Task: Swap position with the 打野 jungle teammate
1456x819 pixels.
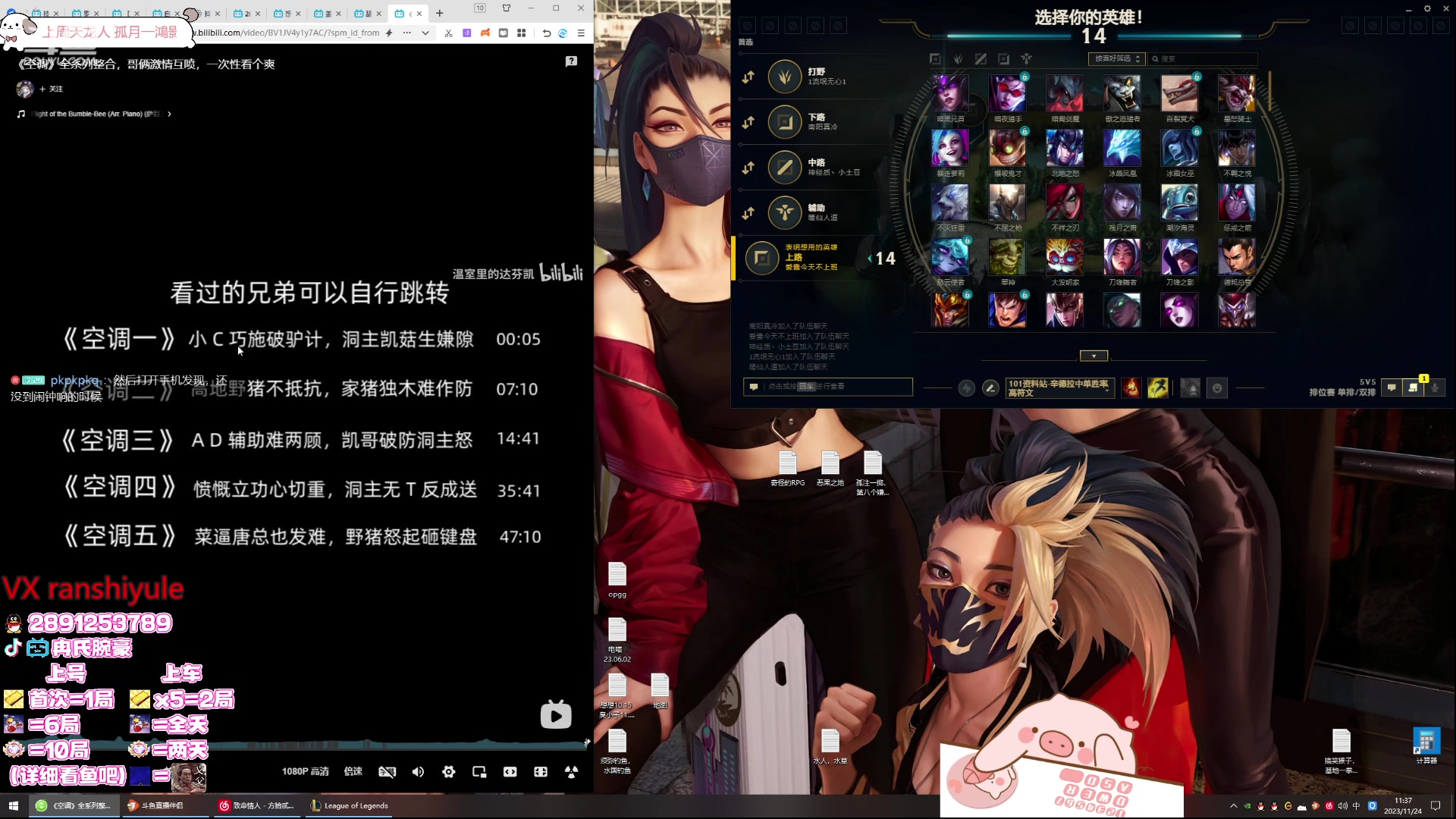Action: click(748, 77)
